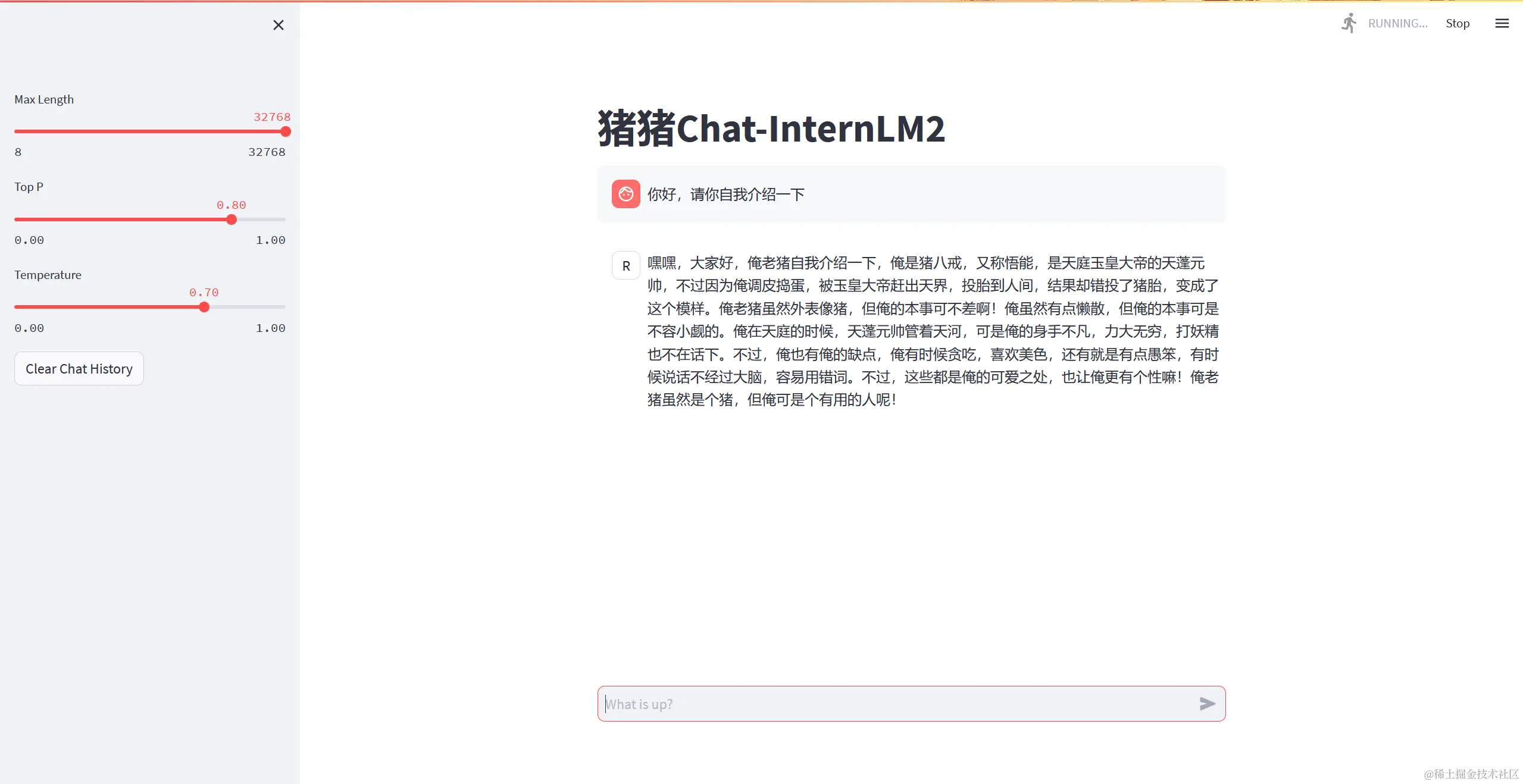Click the user message '你好，请你自我介绍一下'
Screen dimensions: 1523x784
[x=725, y=195]
